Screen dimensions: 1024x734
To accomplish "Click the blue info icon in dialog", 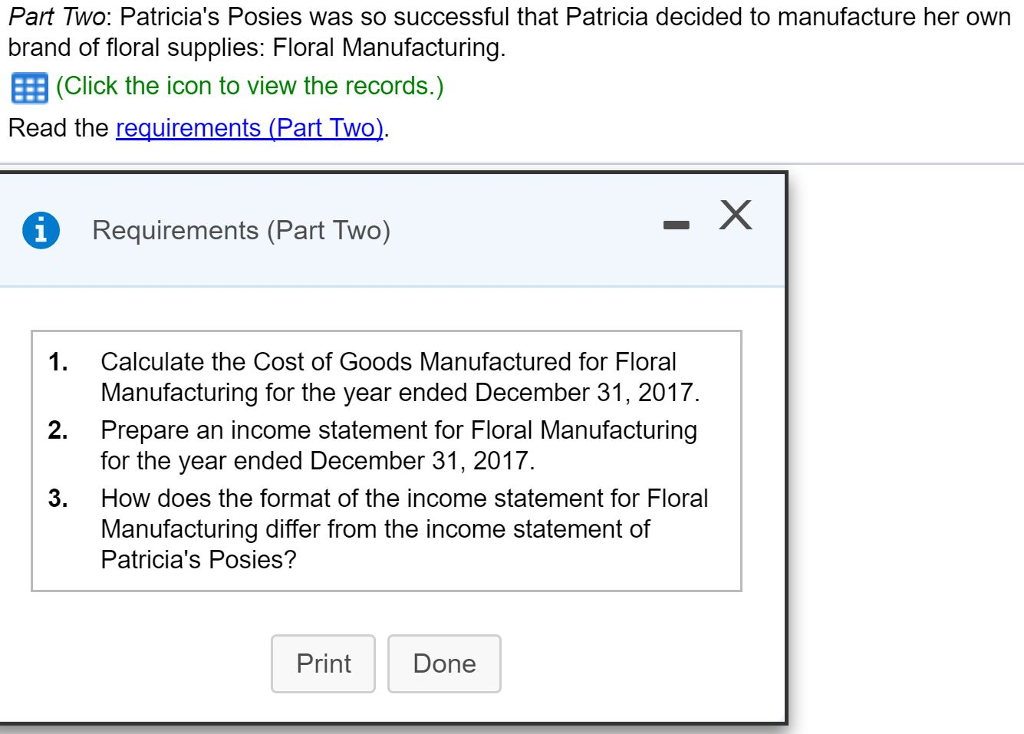I will 40,231.
